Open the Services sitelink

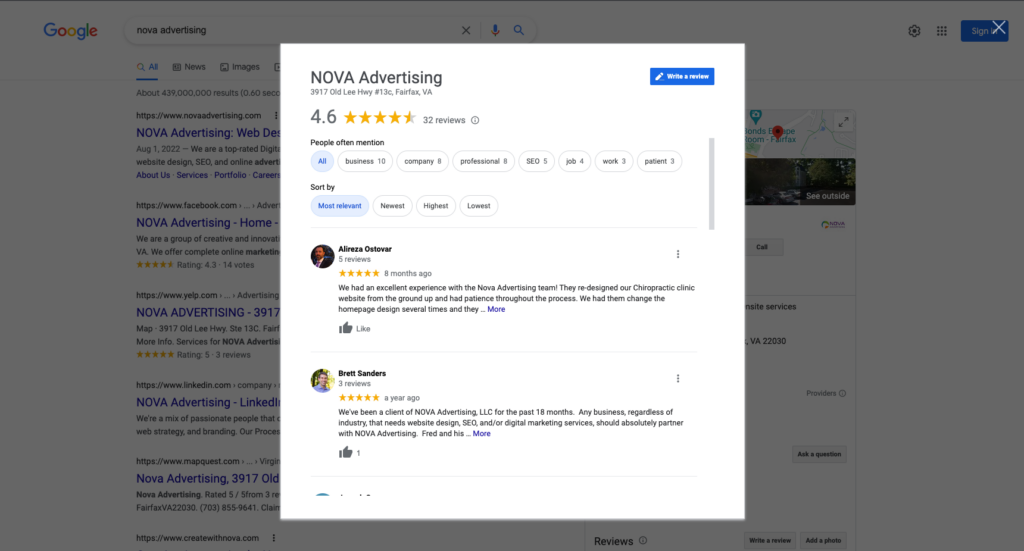[192, 175]
